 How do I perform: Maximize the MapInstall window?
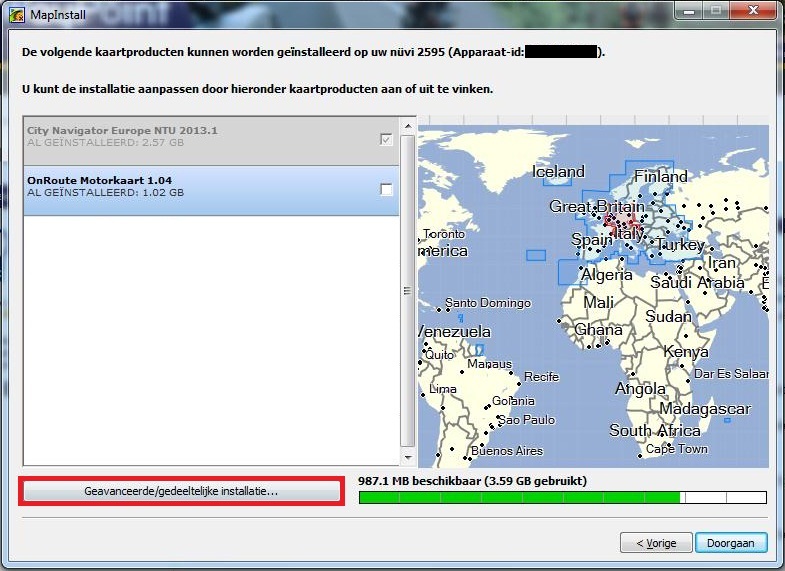click(x=716, y=10)
